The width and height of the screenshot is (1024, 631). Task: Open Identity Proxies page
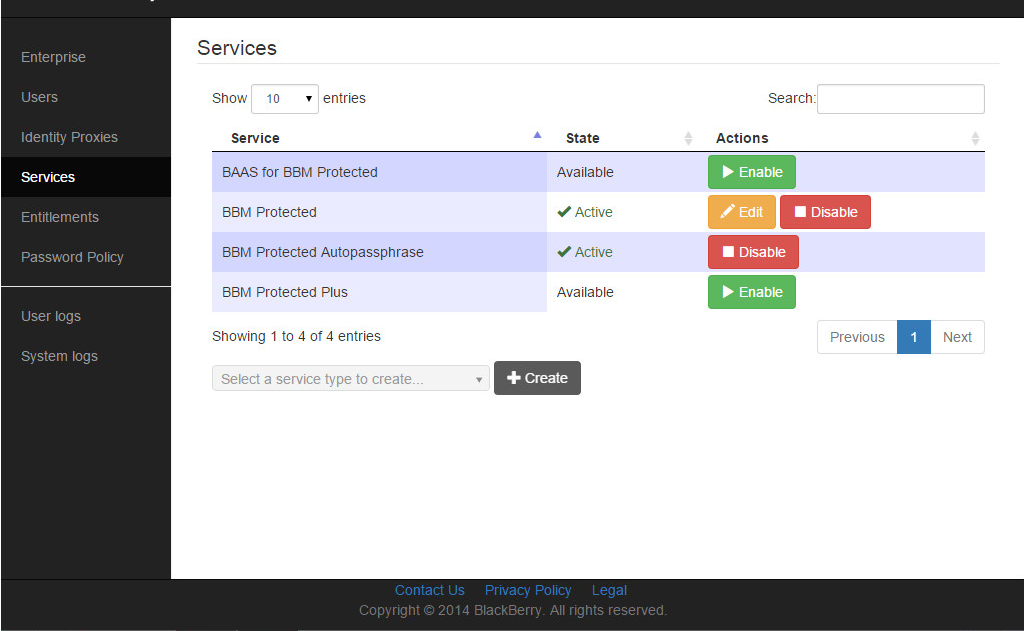tap(70, 137)
